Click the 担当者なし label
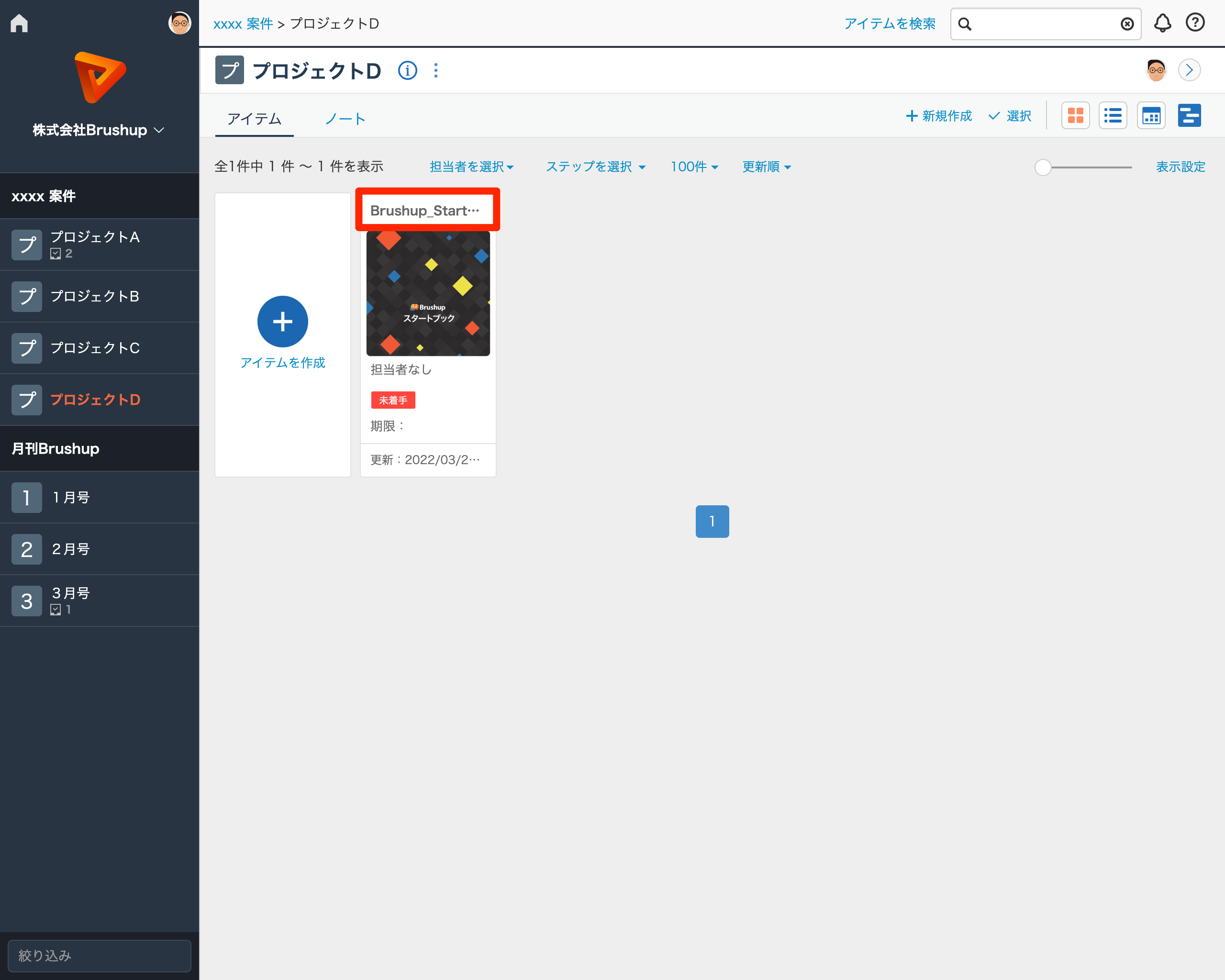This screenshot has width=1225, height=980. pyautogui.click(x=401, y=369)
